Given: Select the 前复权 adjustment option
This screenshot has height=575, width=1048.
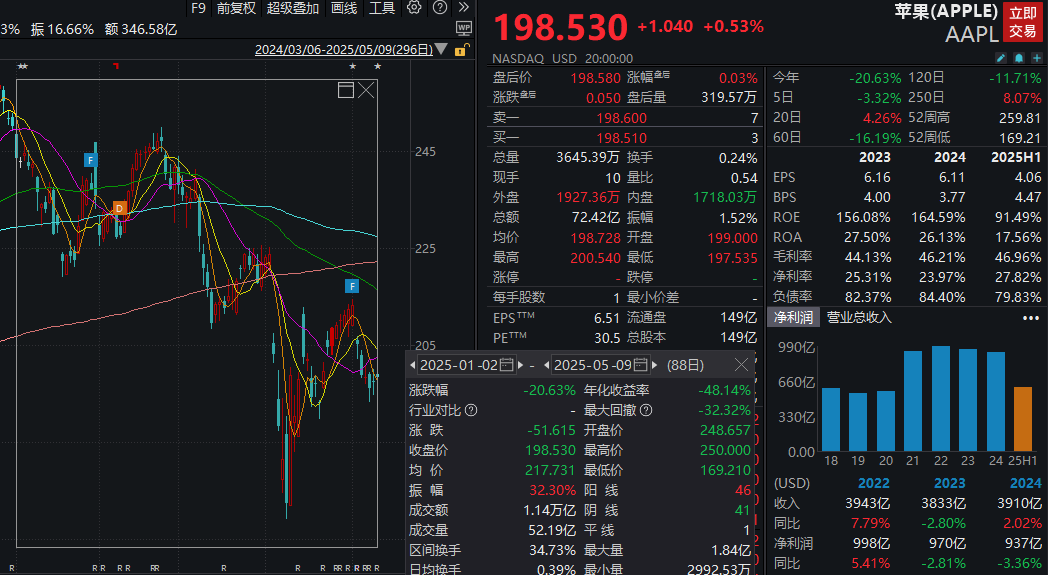Looking at the screenshot, I should 236,8.
